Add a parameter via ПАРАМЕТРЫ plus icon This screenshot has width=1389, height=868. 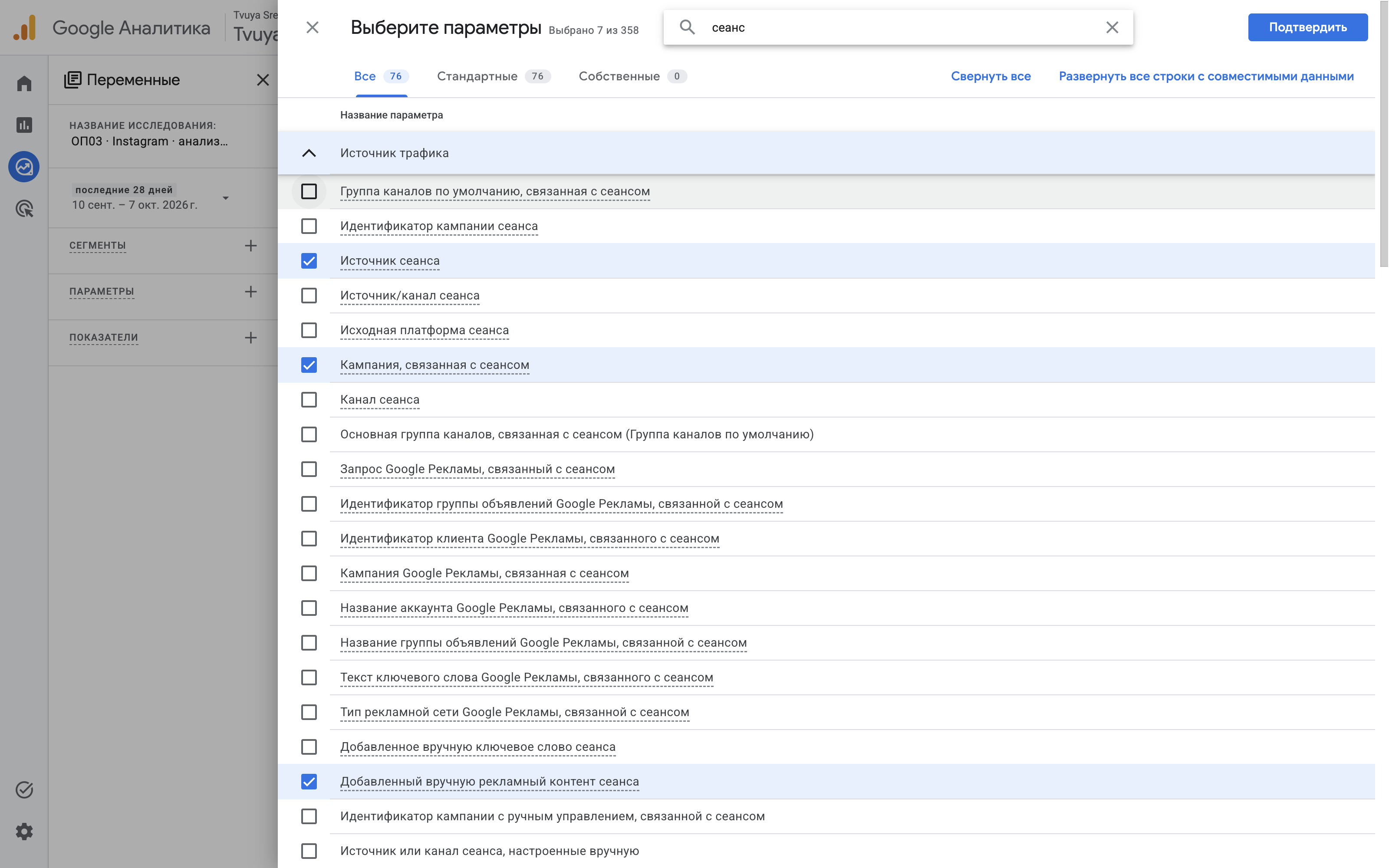click(x=250, y=292)
